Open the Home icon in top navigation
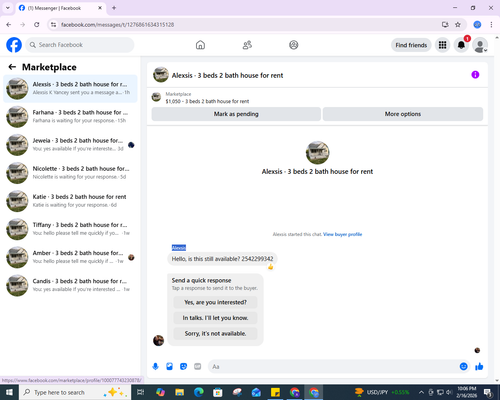Viewport: 500px width, 400px height. tap(200, 45)
